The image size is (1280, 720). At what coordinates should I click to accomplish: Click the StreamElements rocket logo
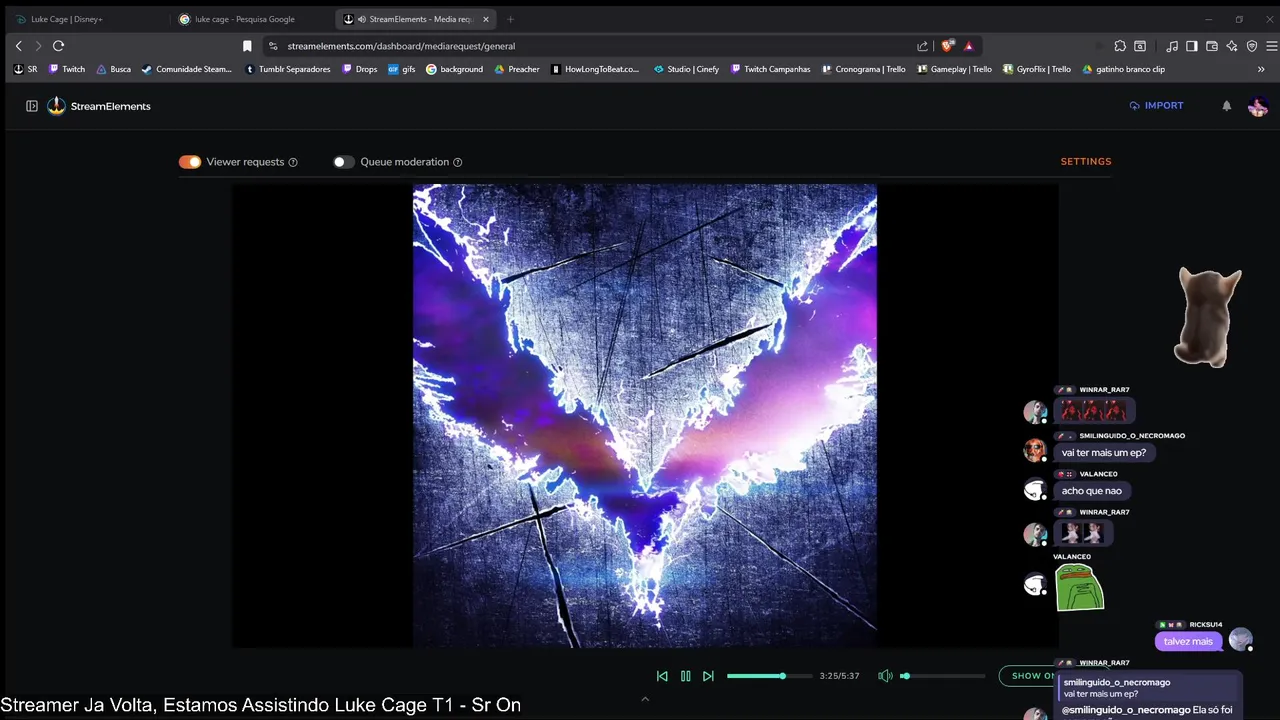tap(56, 106)
